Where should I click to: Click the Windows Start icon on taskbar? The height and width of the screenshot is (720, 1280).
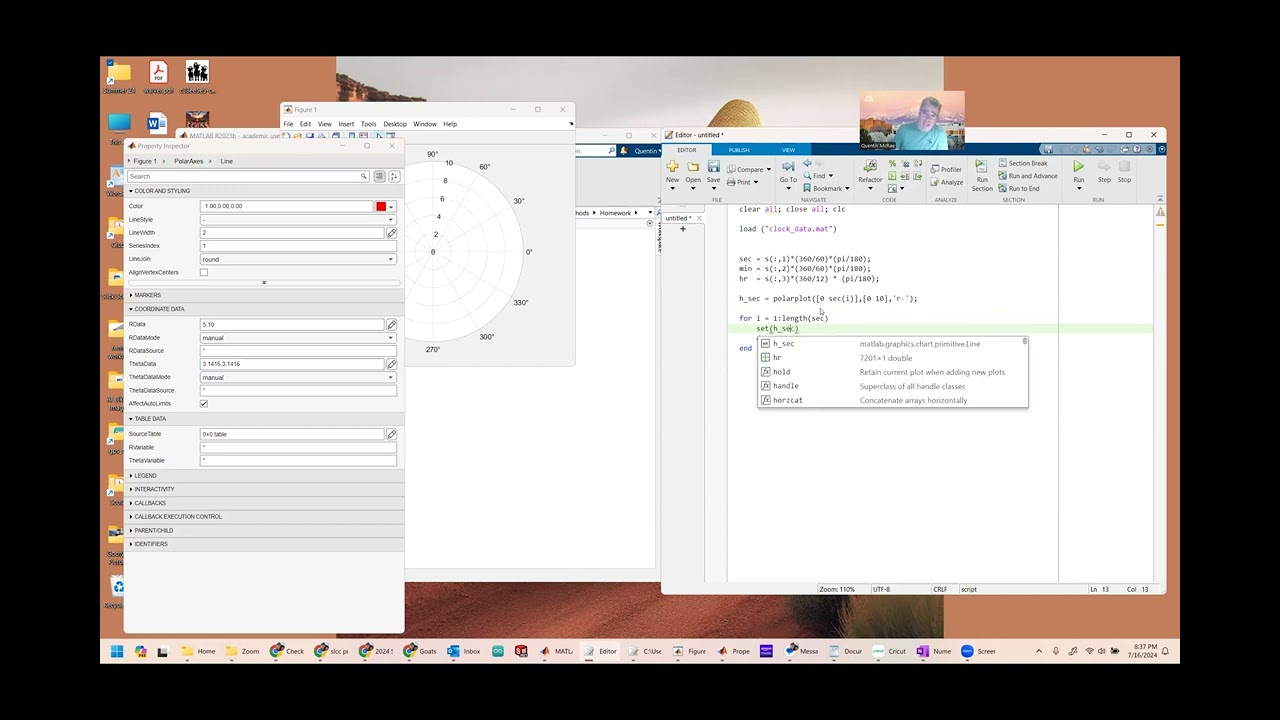(x=117, y=651)
